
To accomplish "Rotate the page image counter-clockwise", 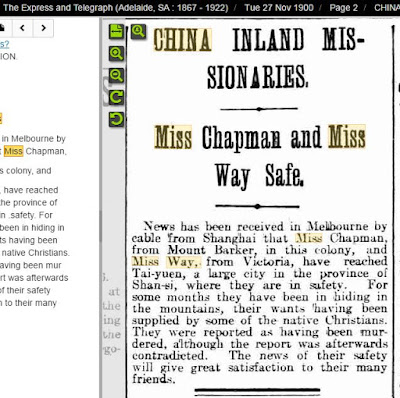I will 116,119.
